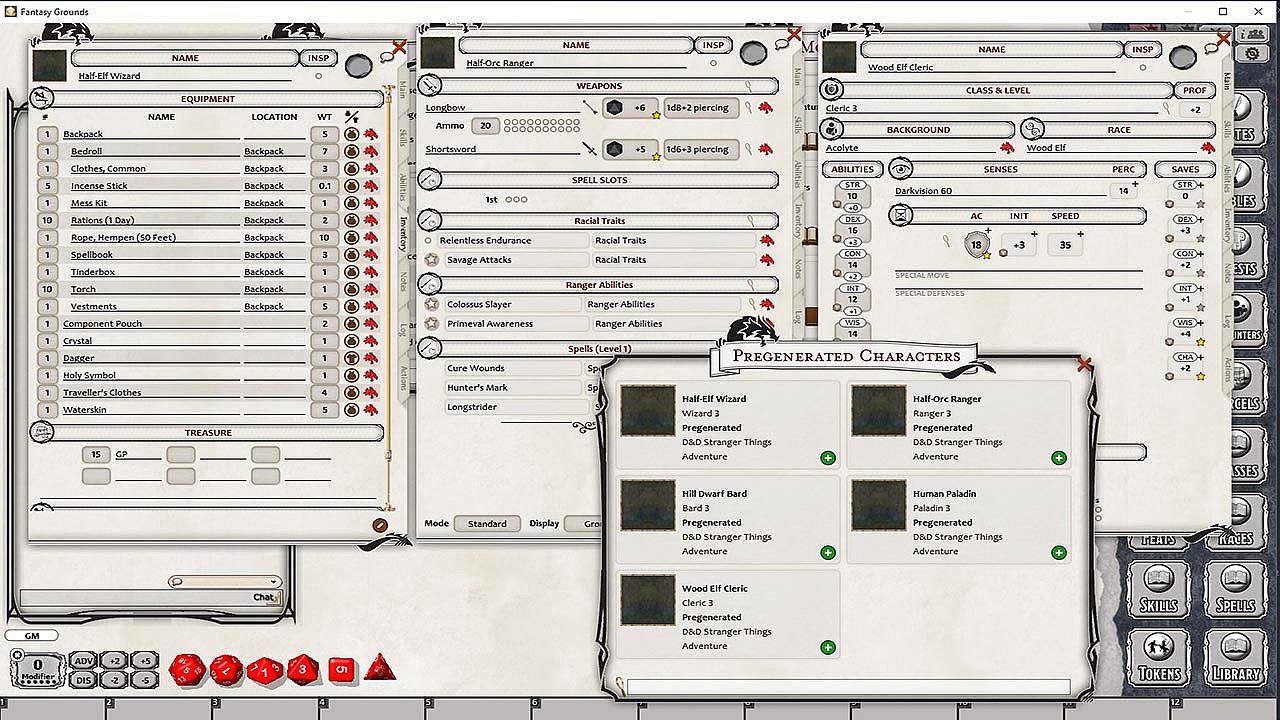Switch to Abilities tab on Cleric sheet
The image size is (1280, 720).
(1227, 179)
